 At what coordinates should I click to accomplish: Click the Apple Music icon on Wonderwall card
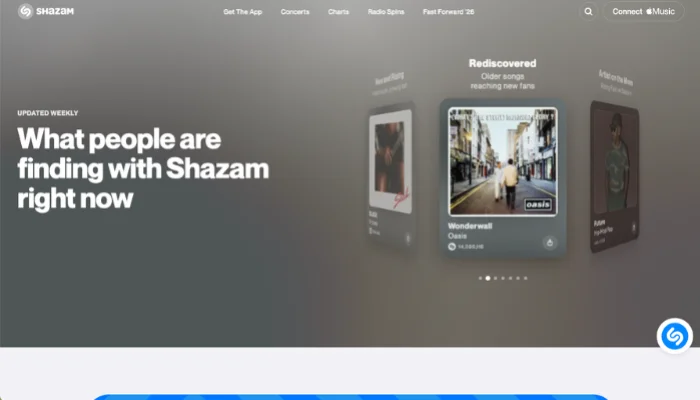(550, 242)
